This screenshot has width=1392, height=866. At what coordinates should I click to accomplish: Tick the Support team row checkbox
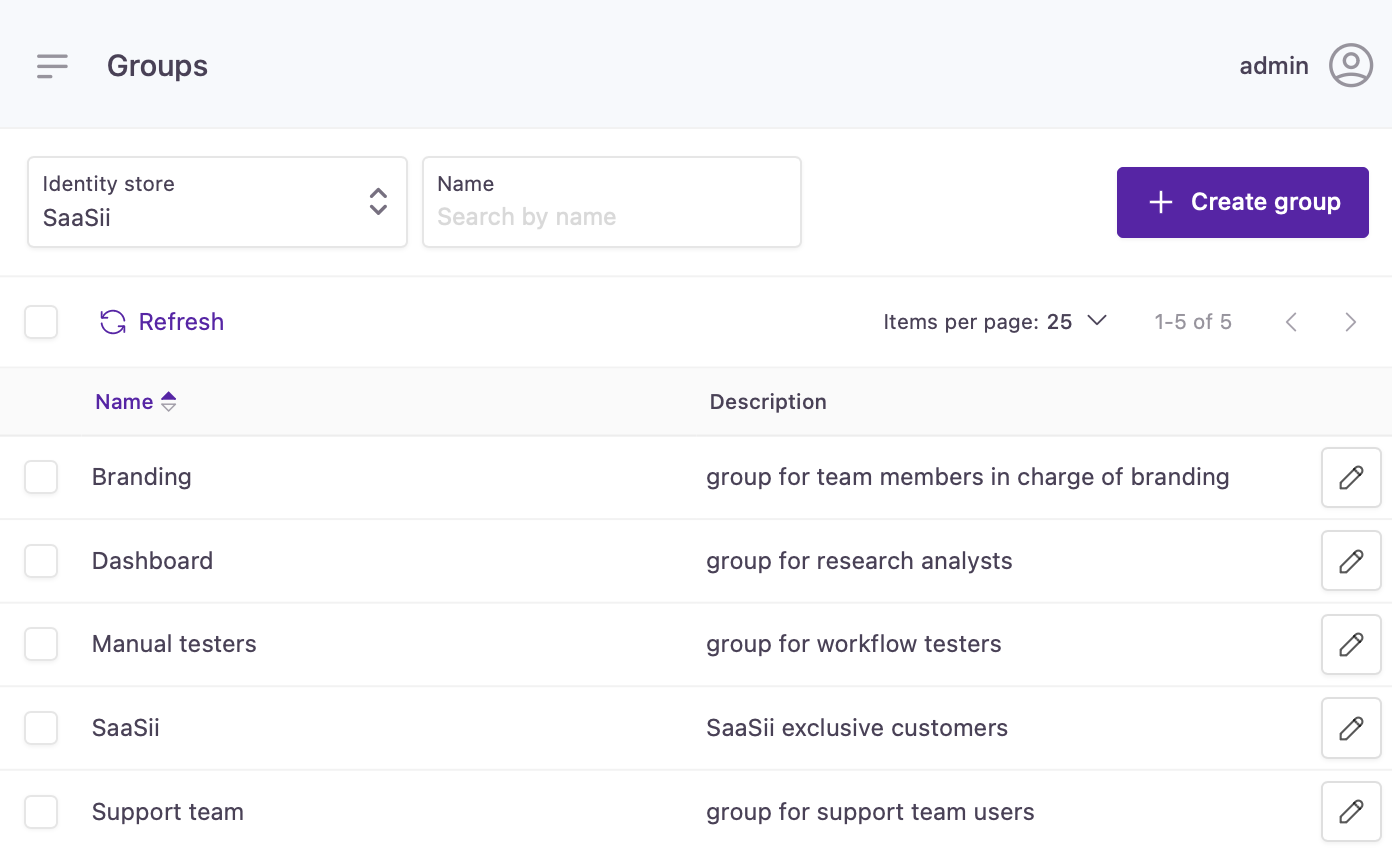click(x=41, y=811)
